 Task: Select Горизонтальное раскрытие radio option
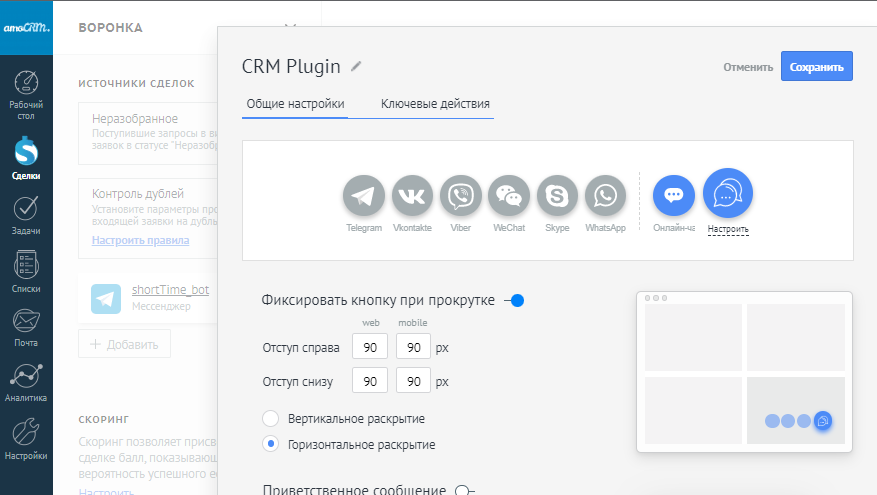[x=270, y=444]
